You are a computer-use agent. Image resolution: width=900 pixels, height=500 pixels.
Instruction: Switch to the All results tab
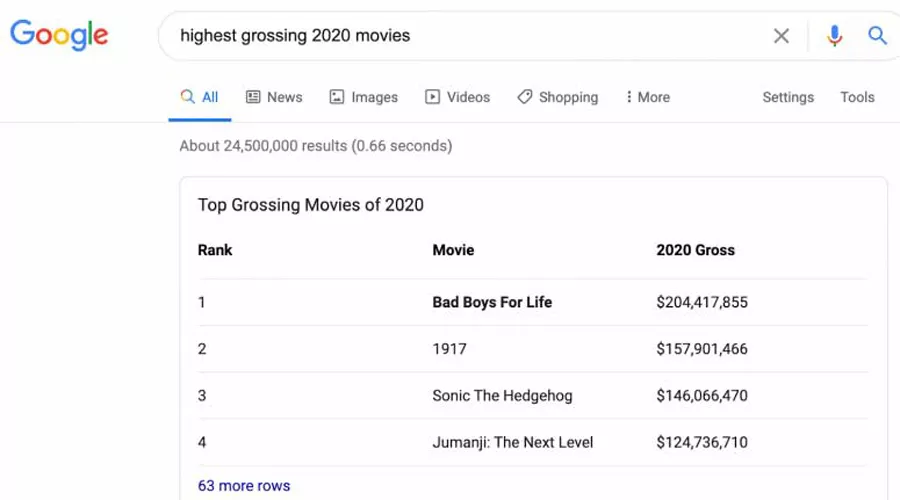pyautogui.click(x=200, y=97)
